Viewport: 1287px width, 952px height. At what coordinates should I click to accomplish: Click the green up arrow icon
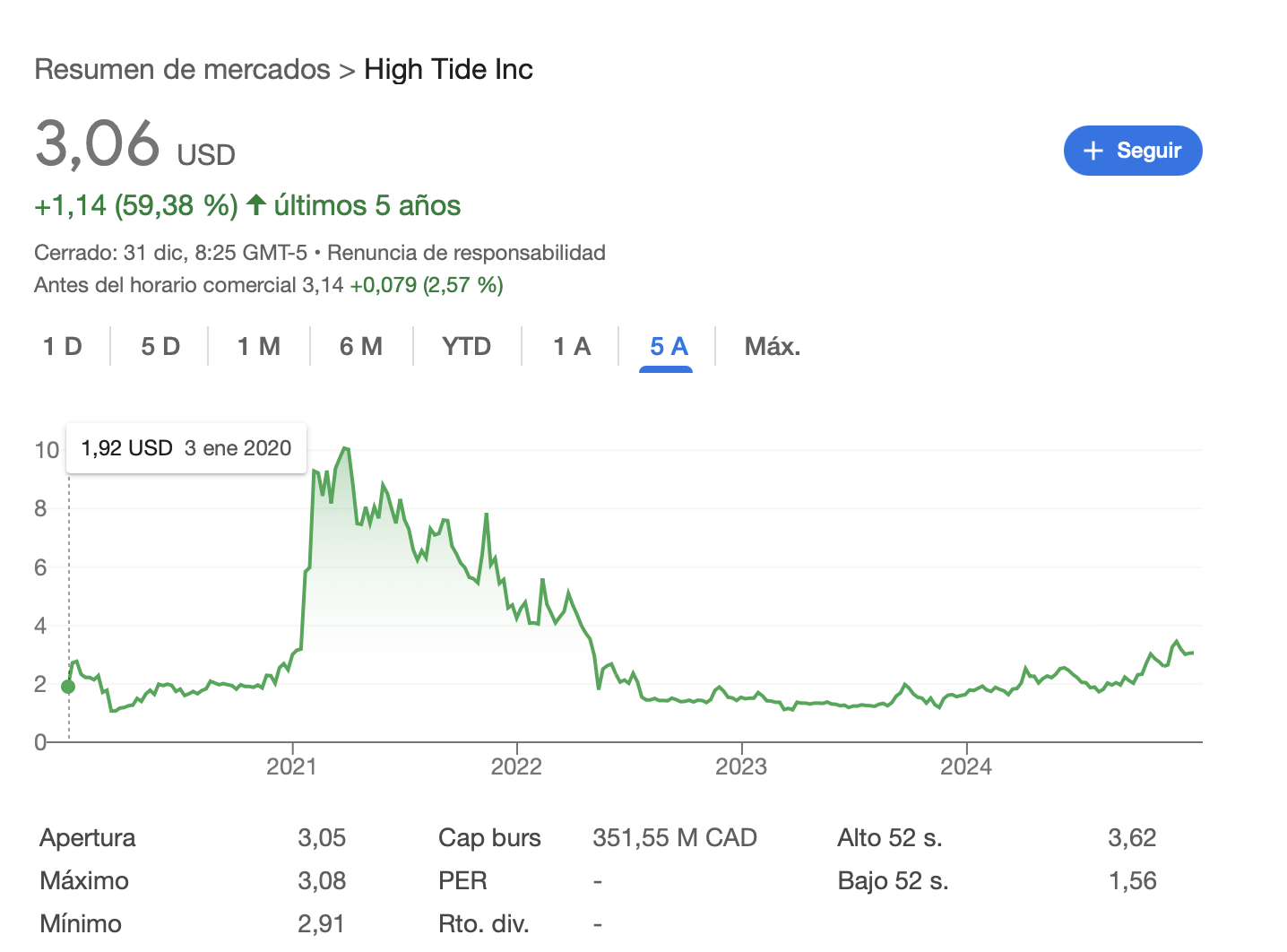[256, 204]
